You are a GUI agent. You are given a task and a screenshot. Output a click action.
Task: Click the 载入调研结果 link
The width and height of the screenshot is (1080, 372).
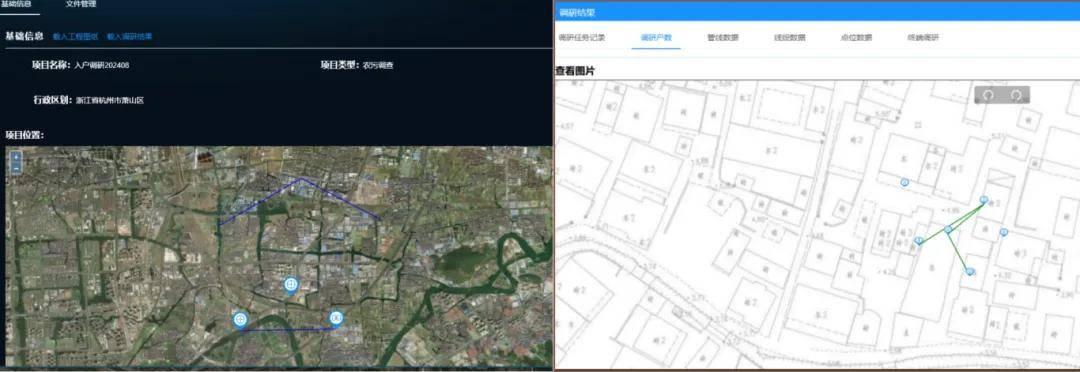129,37
